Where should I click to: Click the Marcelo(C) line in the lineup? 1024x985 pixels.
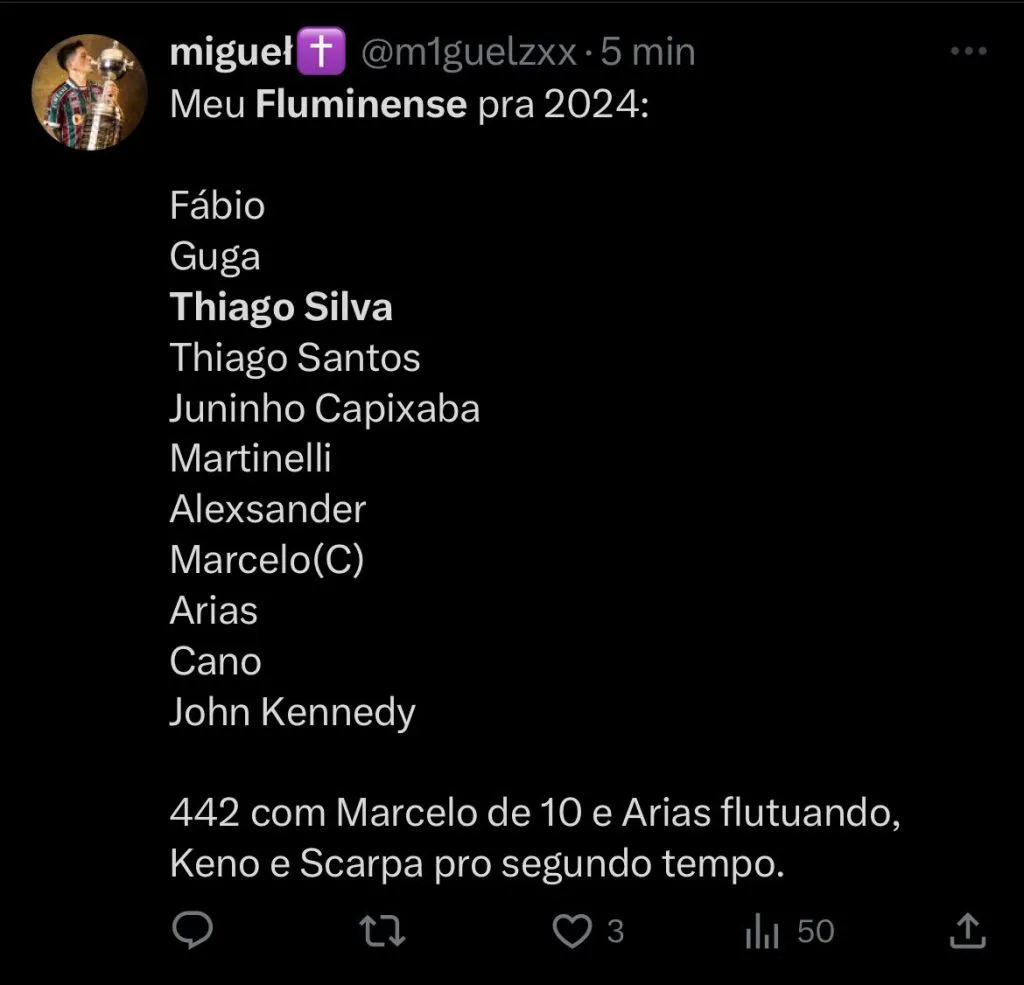[267, 560]
